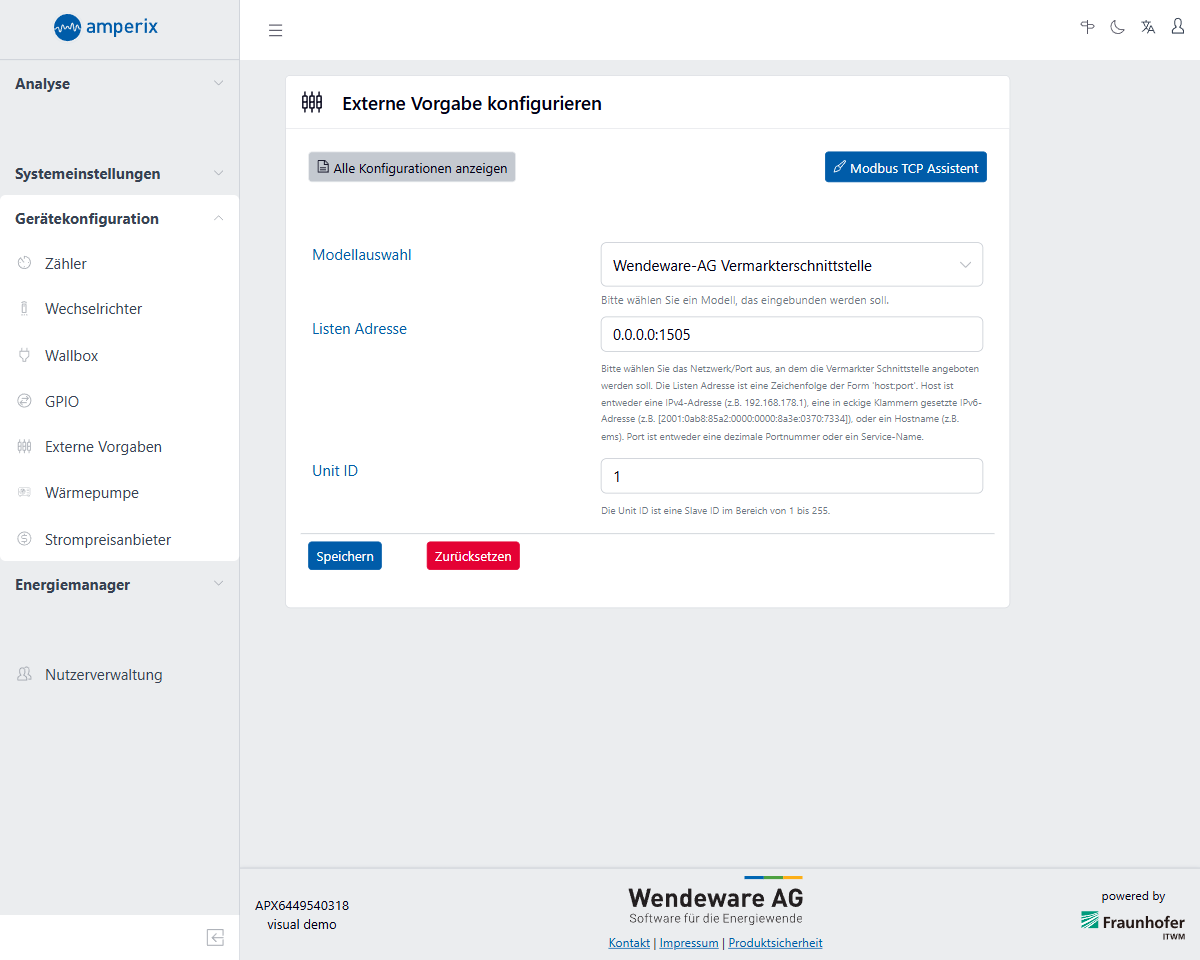Select Wechselrichter sidebar item
This screenshot has height=960, width=1200.
(93, 309)
